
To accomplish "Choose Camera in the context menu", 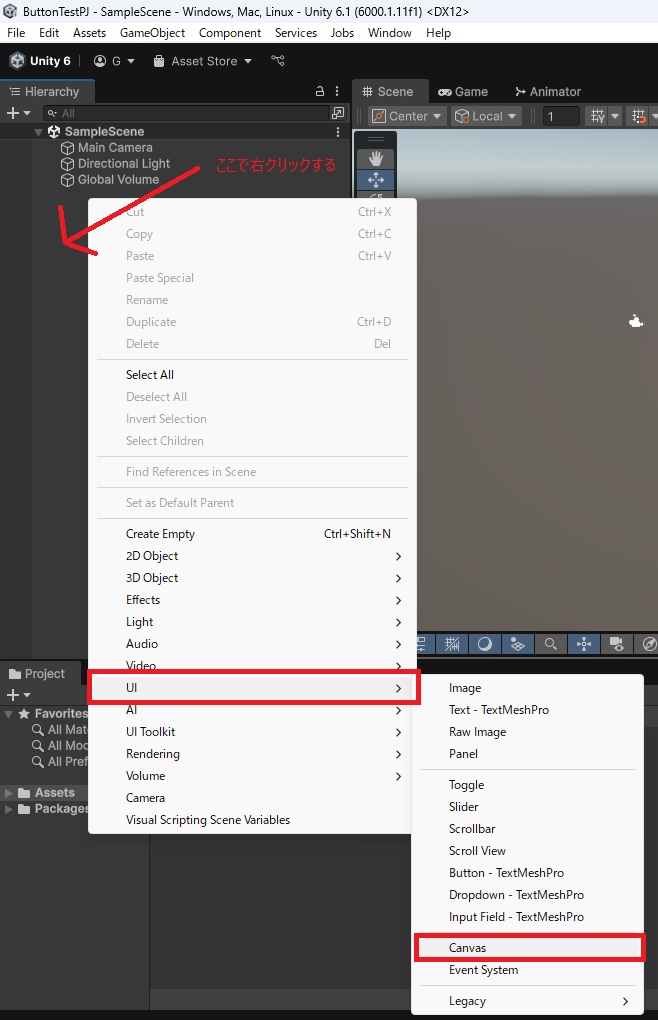I will [252, 798].
